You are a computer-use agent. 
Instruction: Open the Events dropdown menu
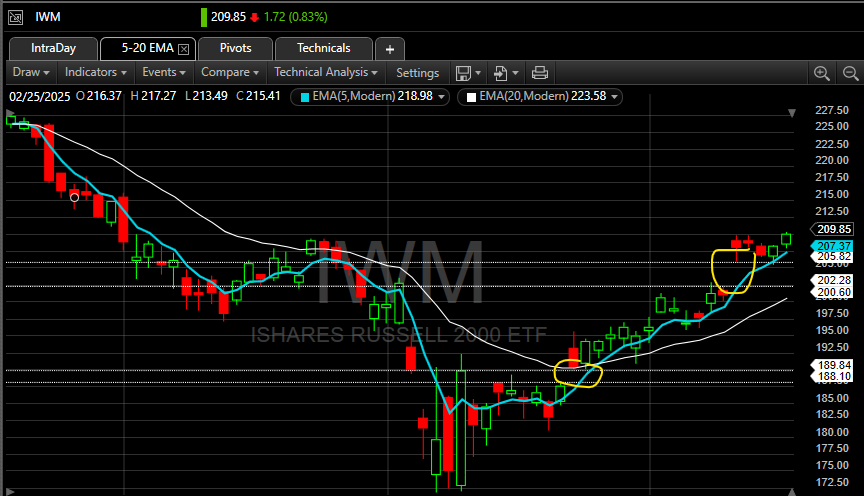coord(164,72)
